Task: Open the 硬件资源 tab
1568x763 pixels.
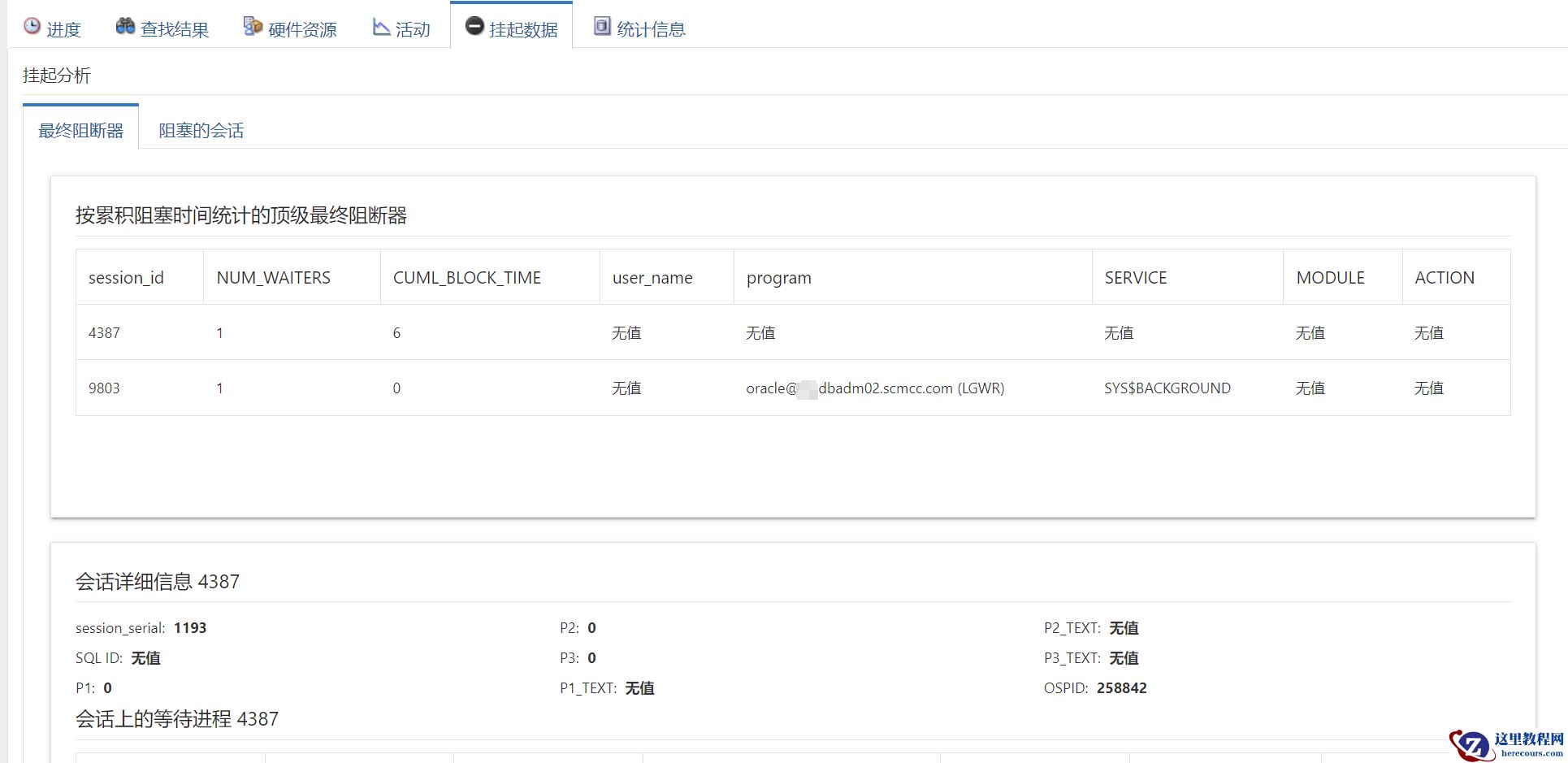Action: (290, 27)
